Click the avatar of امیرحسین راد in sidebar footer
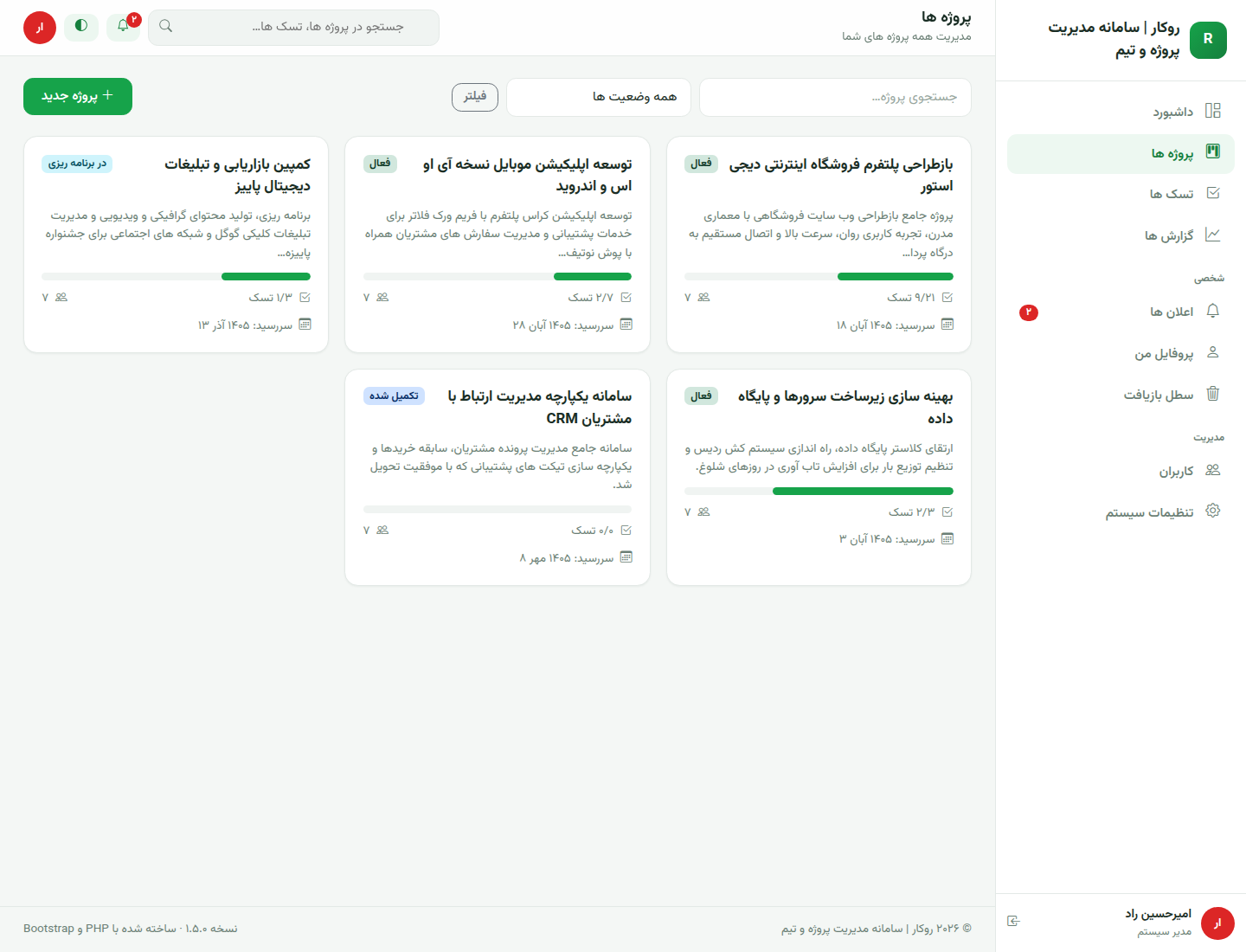The image size is (1246, 952). [1218, 923]
